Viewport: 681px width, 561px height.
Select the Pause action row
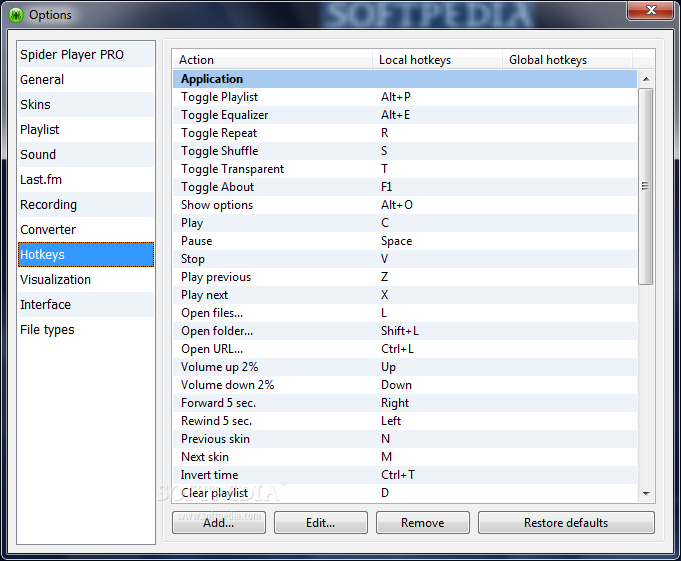point(405,241)
